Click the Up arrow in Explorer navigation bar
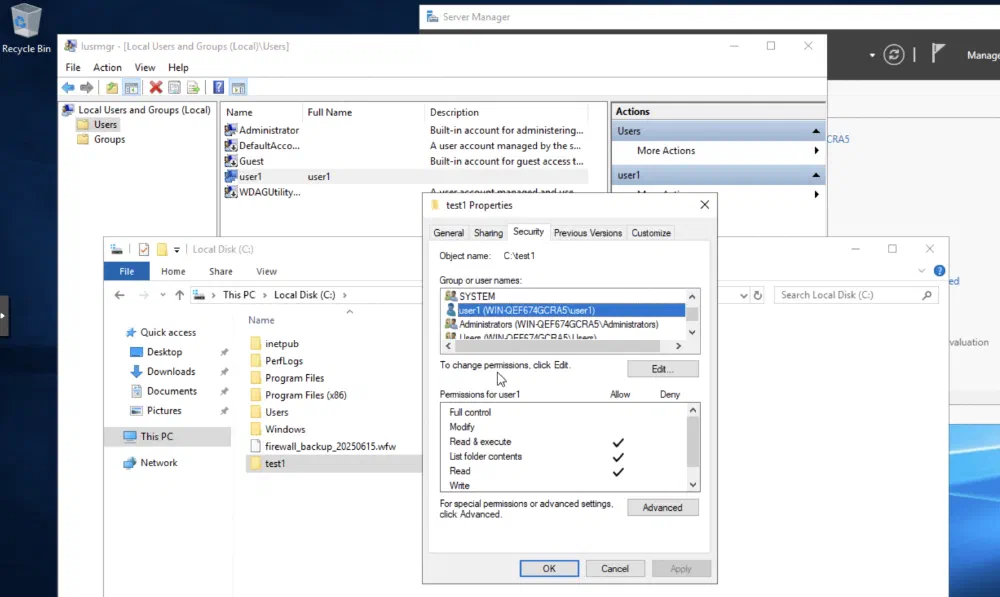 point(180,295)
